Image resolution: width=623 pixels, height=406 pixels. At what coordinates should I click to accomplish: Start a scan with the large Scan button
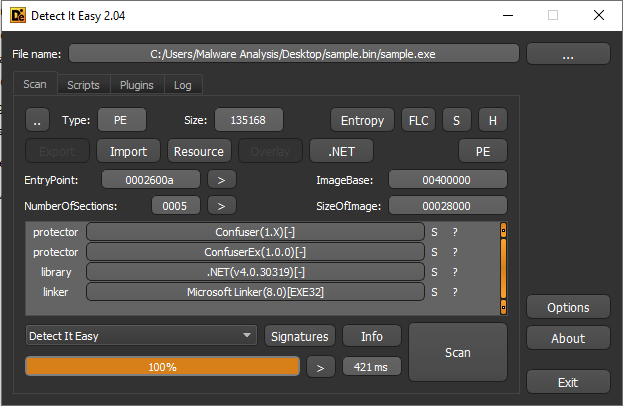(458, 352)
